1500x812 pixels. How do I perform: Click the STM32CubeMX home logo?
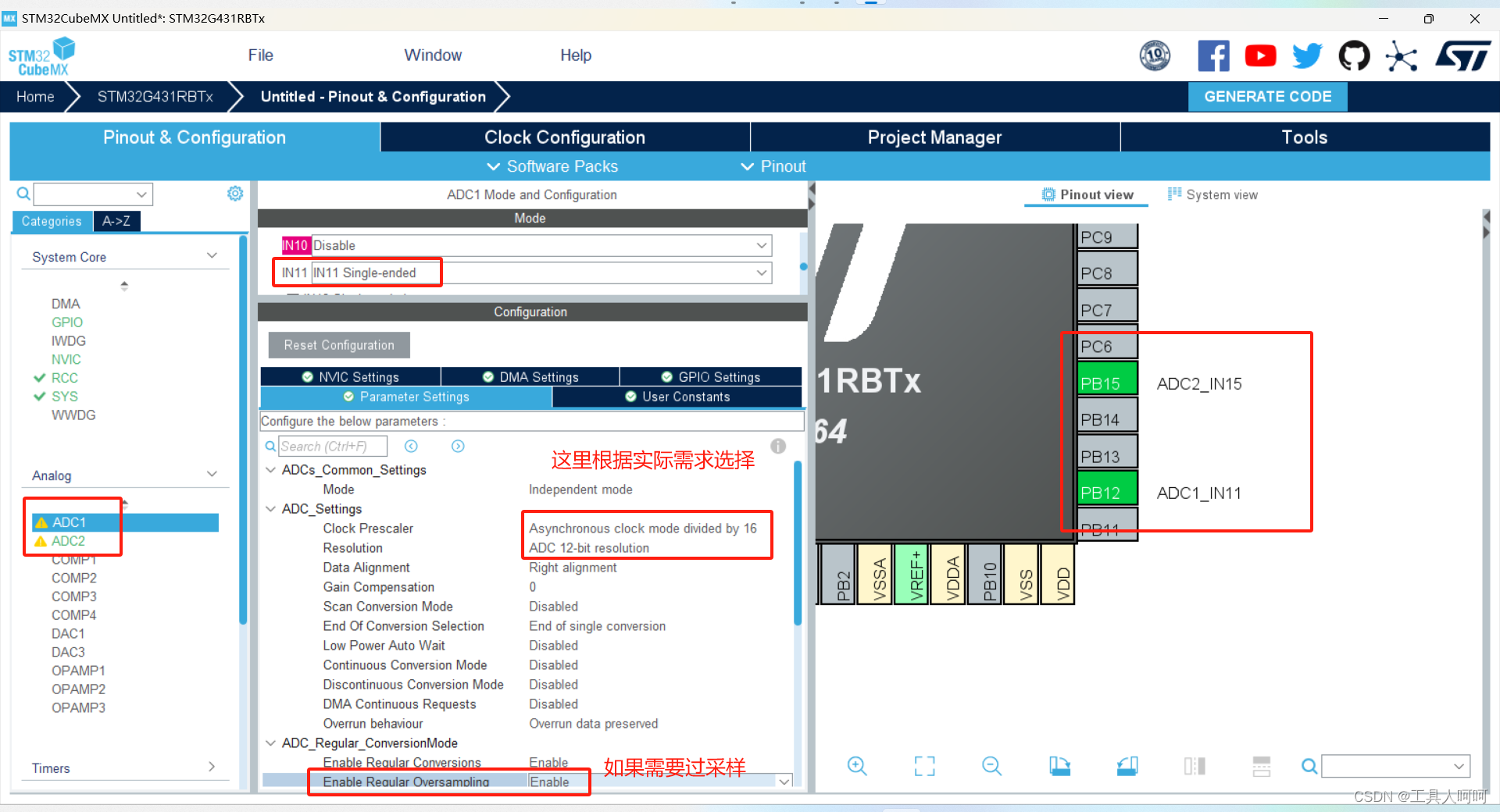coord(41,57)
